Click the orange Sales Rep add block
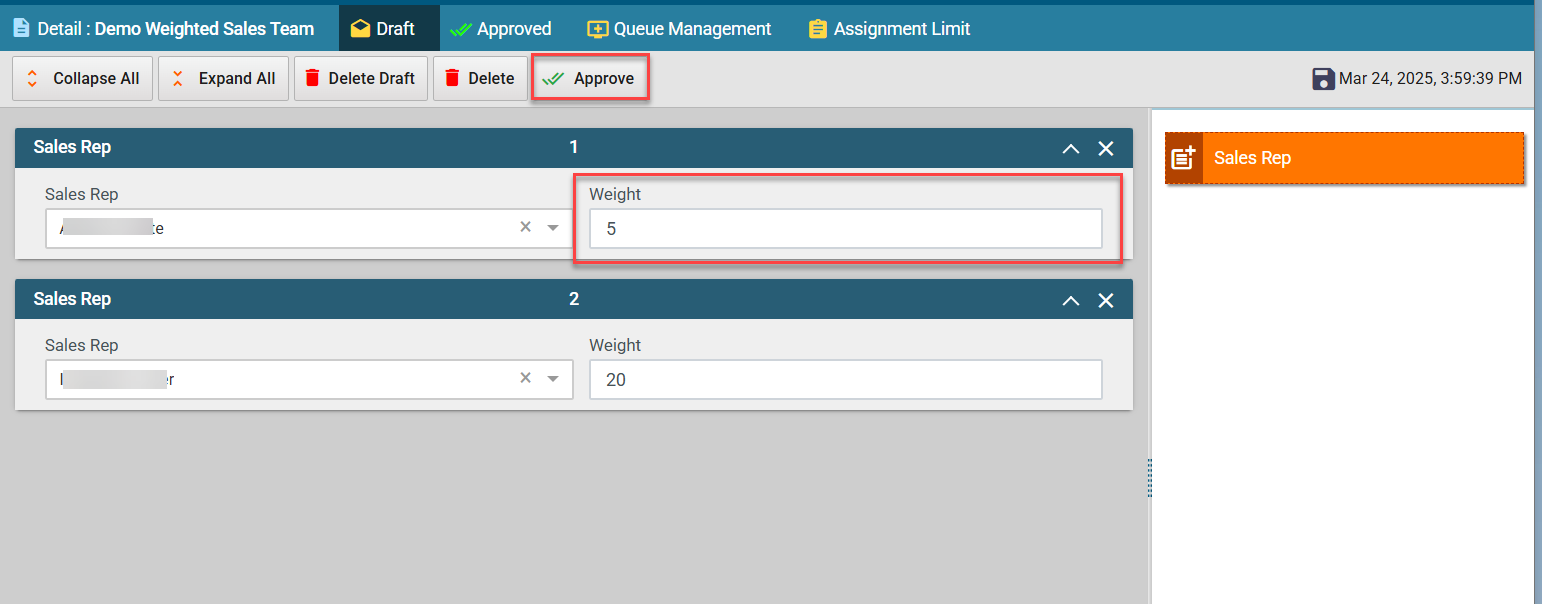The width and height of the screenshot is (1542, 604). tap(1345, 158)
